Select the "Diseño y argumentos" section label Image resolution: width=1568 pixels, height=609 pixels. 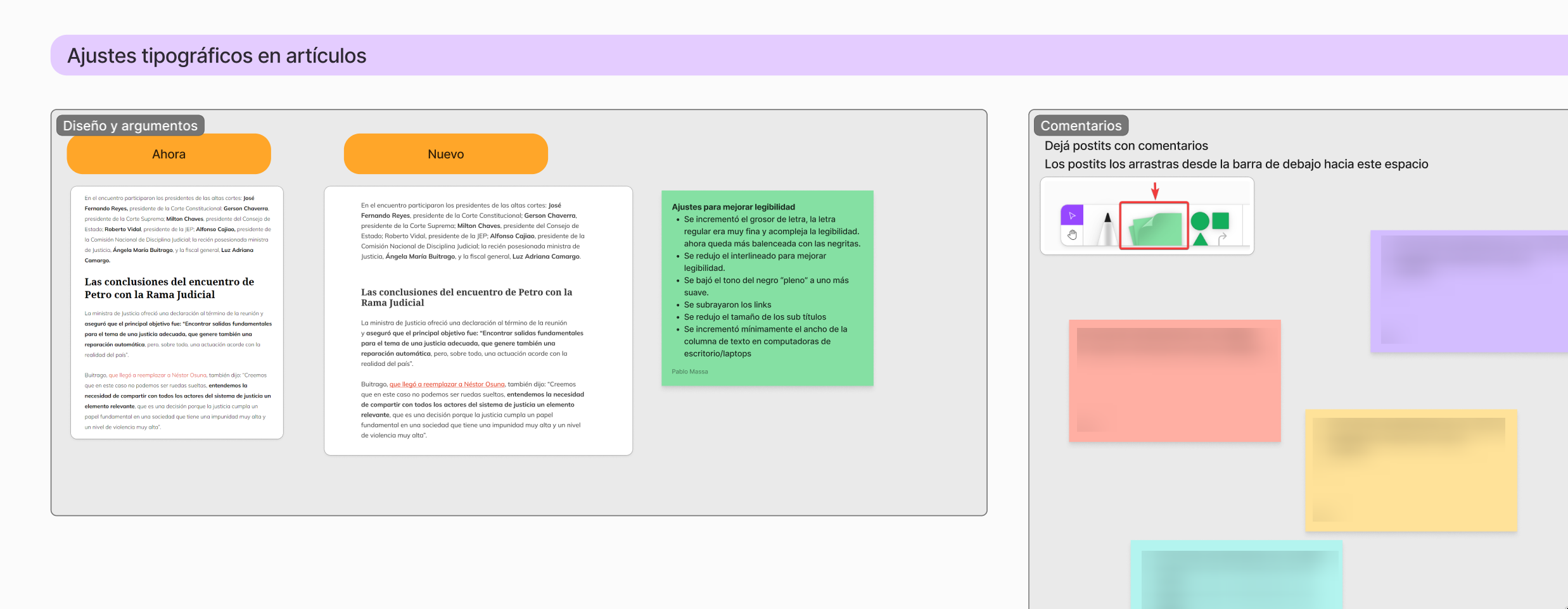[131, 125]
